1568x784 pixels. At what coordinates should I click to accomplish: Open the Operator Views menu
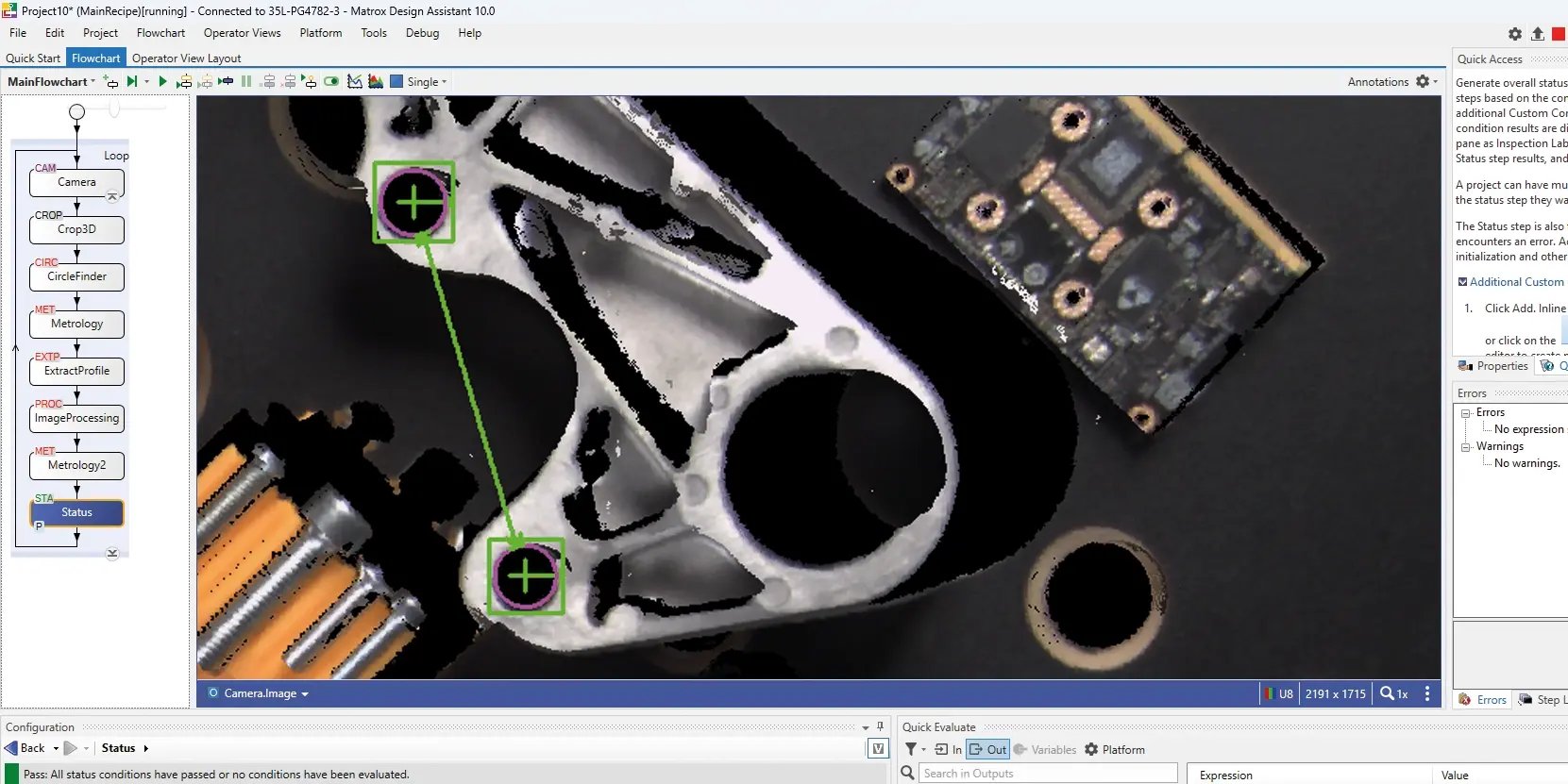pos(243,33)
